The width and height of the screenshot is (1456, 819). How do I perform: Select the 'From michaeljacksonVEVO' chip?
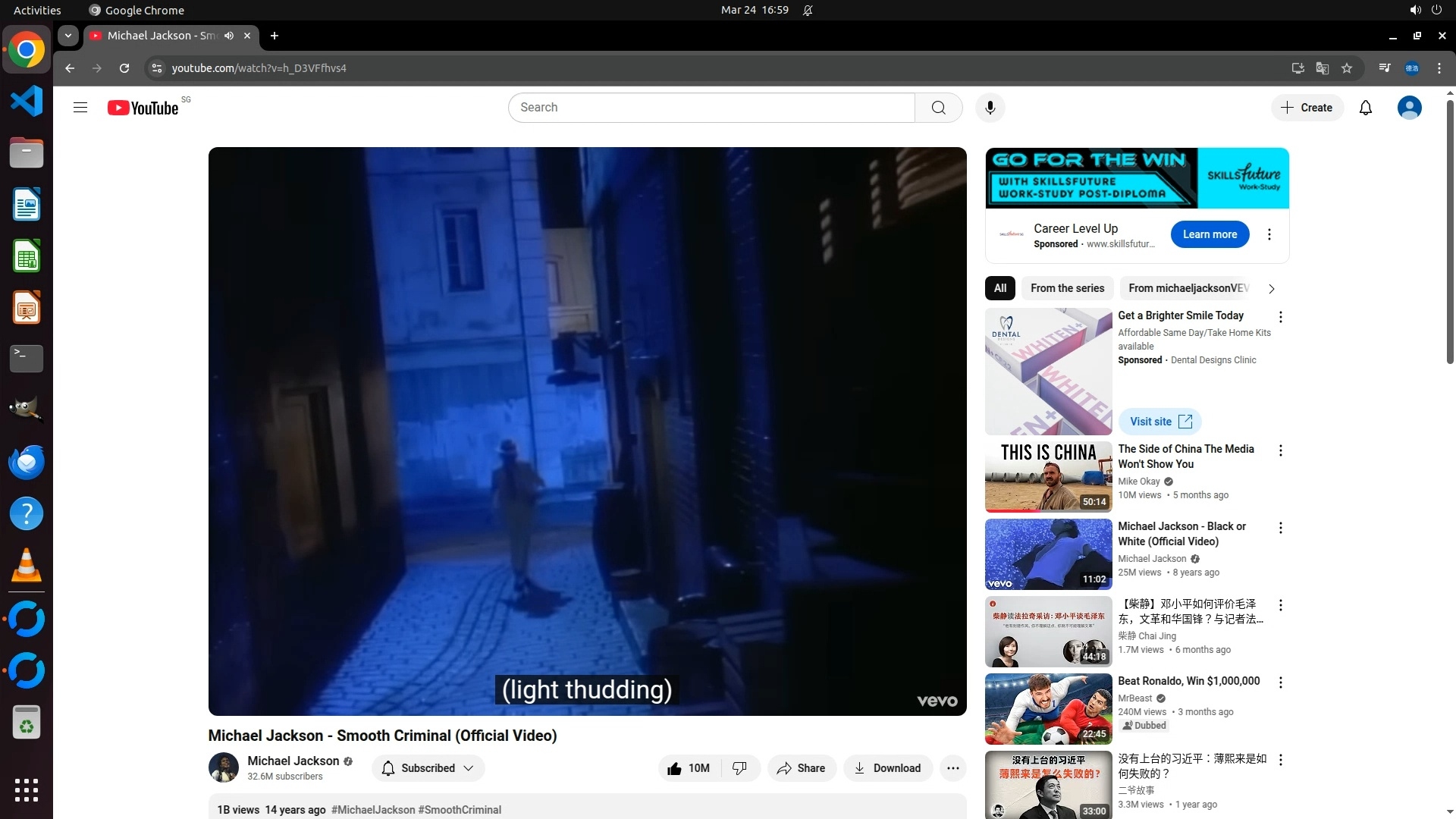tap(1188, 288)
